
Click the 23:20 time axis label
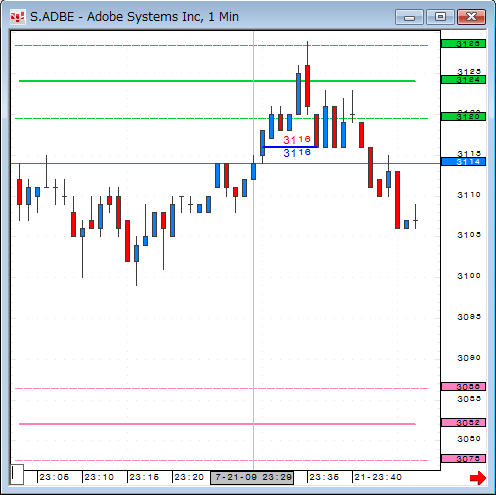tap(189, 477)
